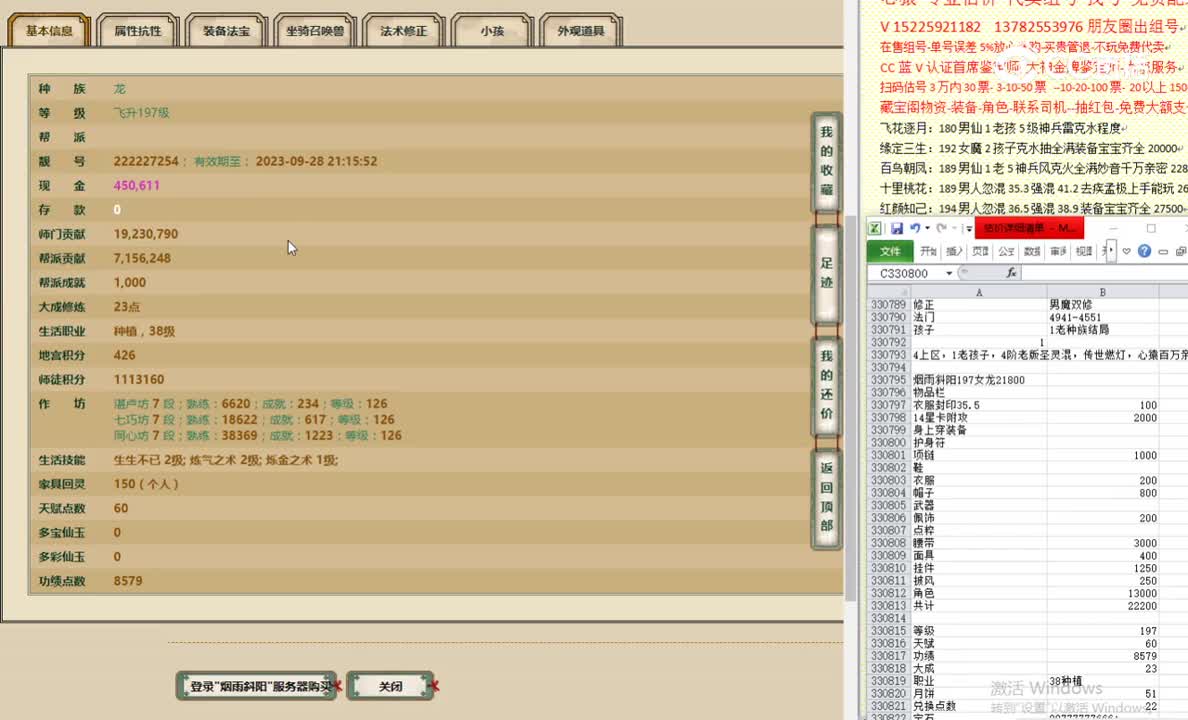Click the heart-shaped favorite icon near ribbon tabs

1127,251
